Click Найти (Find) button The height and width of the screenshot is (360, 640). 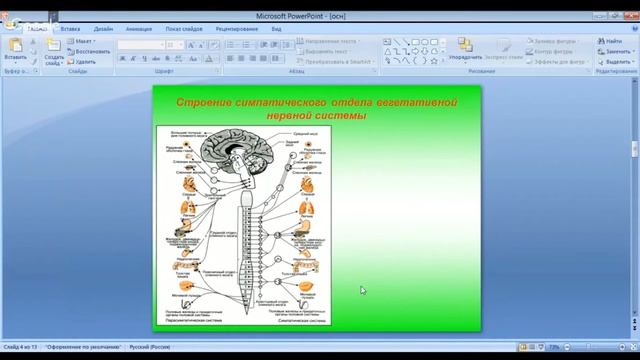pyautogui.click(x=610, y=41)
